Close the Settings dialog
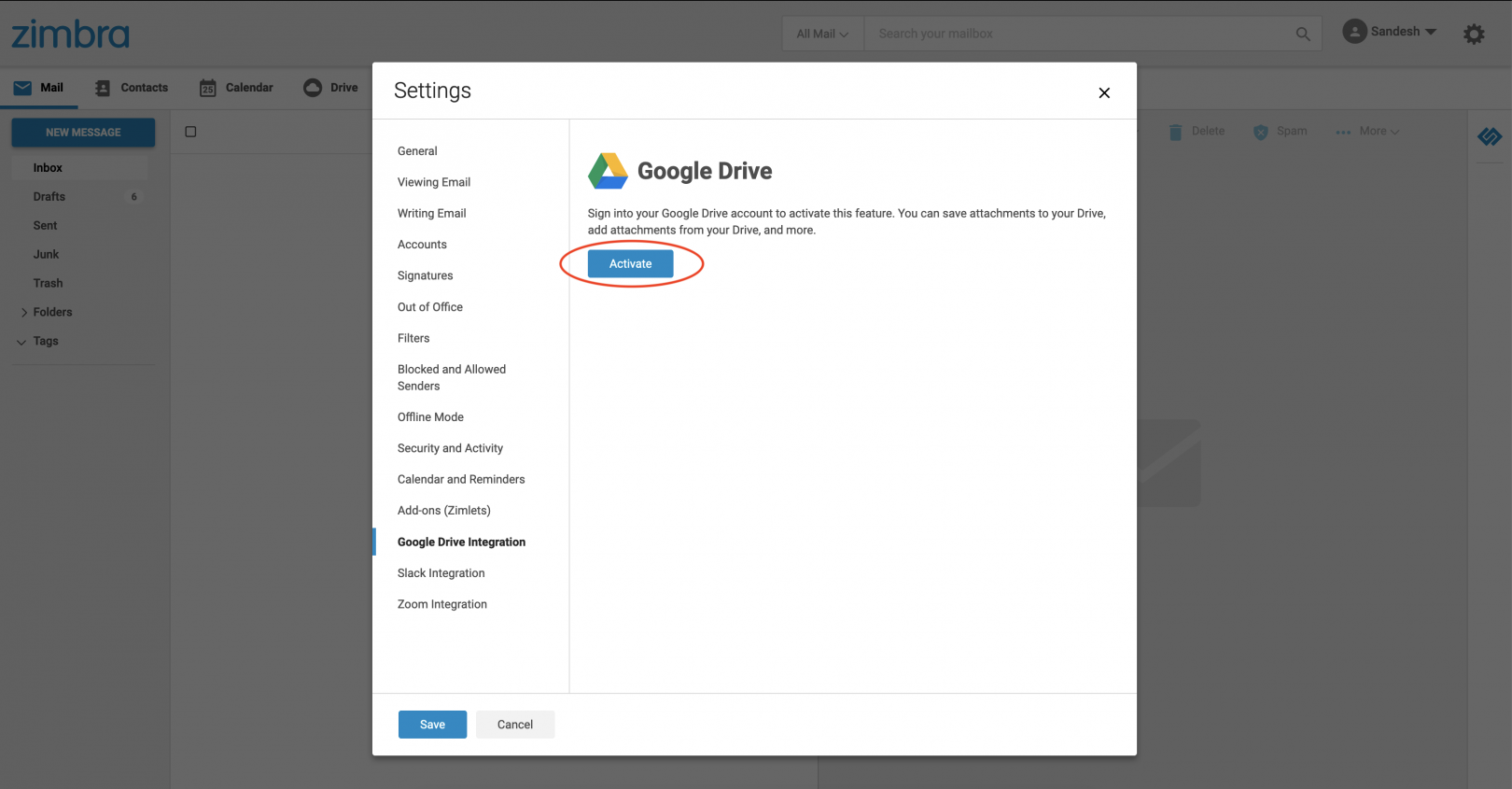 [1104, 92]
